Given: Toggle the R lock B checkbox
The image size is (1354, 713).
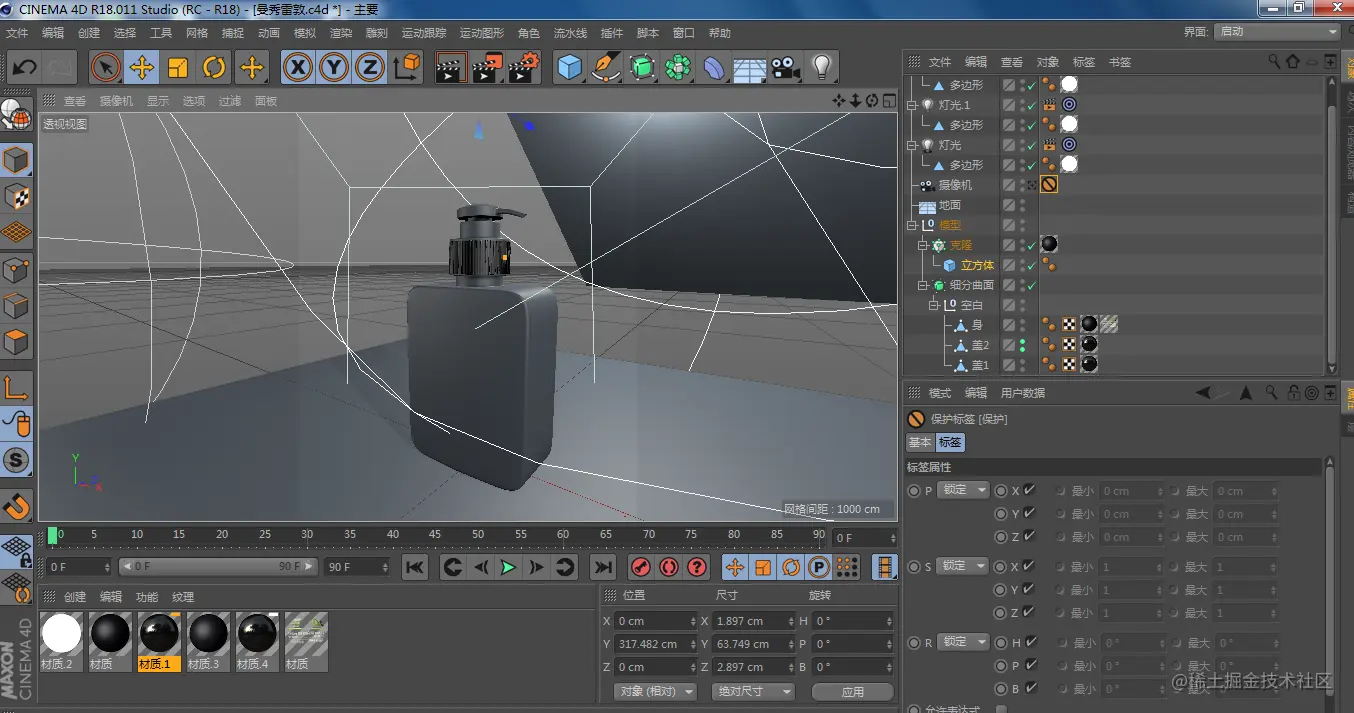Looking at the screenshot, I should click(x=1029, y=689).
